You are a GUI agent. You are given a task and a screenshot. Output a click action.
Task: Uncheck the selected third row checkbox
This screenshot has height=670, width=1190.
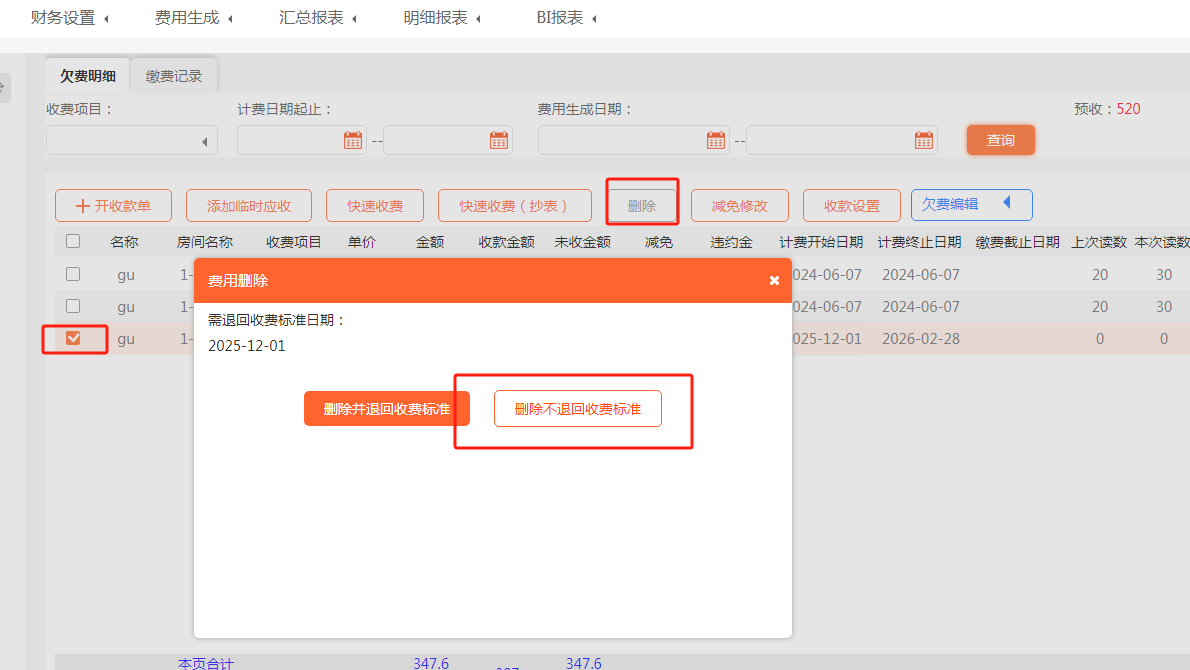[73, 339]
